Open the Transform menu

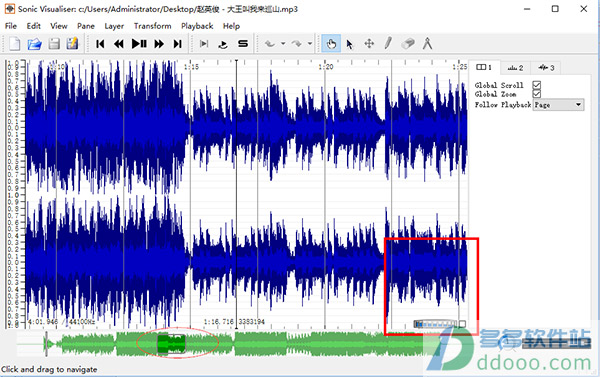[152, 26]
